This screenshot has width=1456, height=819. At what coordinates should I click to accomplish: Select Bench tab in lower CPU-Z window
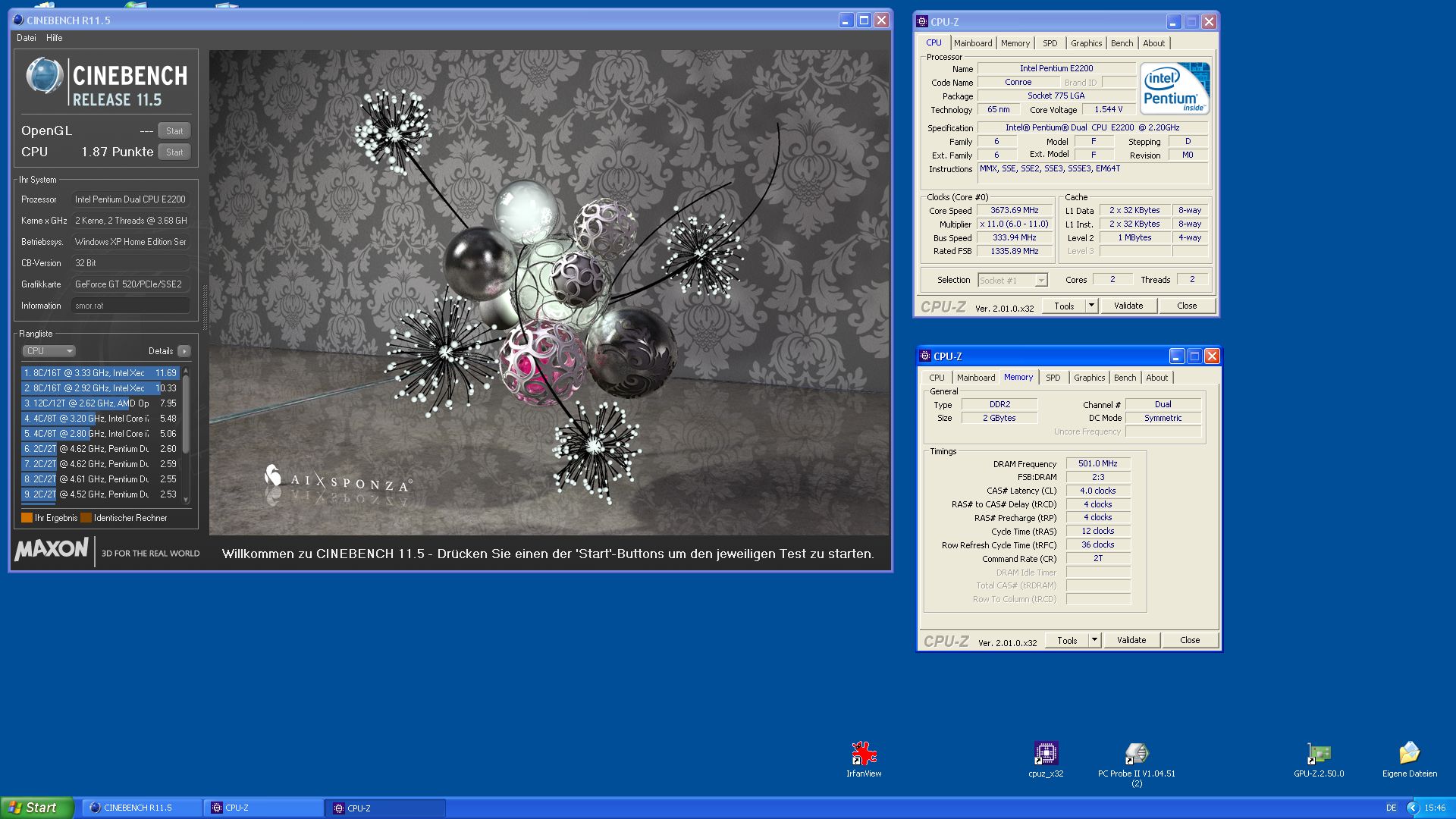point(1125,378)
